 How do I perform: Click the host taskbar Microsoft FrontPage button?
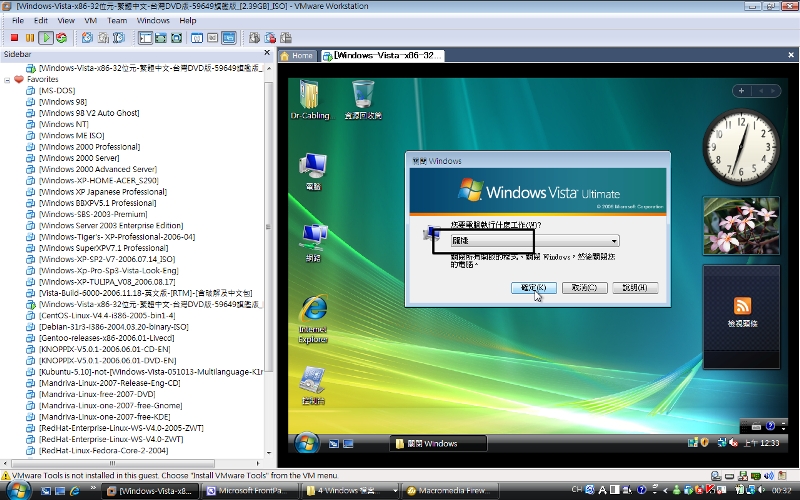(248, 491)
